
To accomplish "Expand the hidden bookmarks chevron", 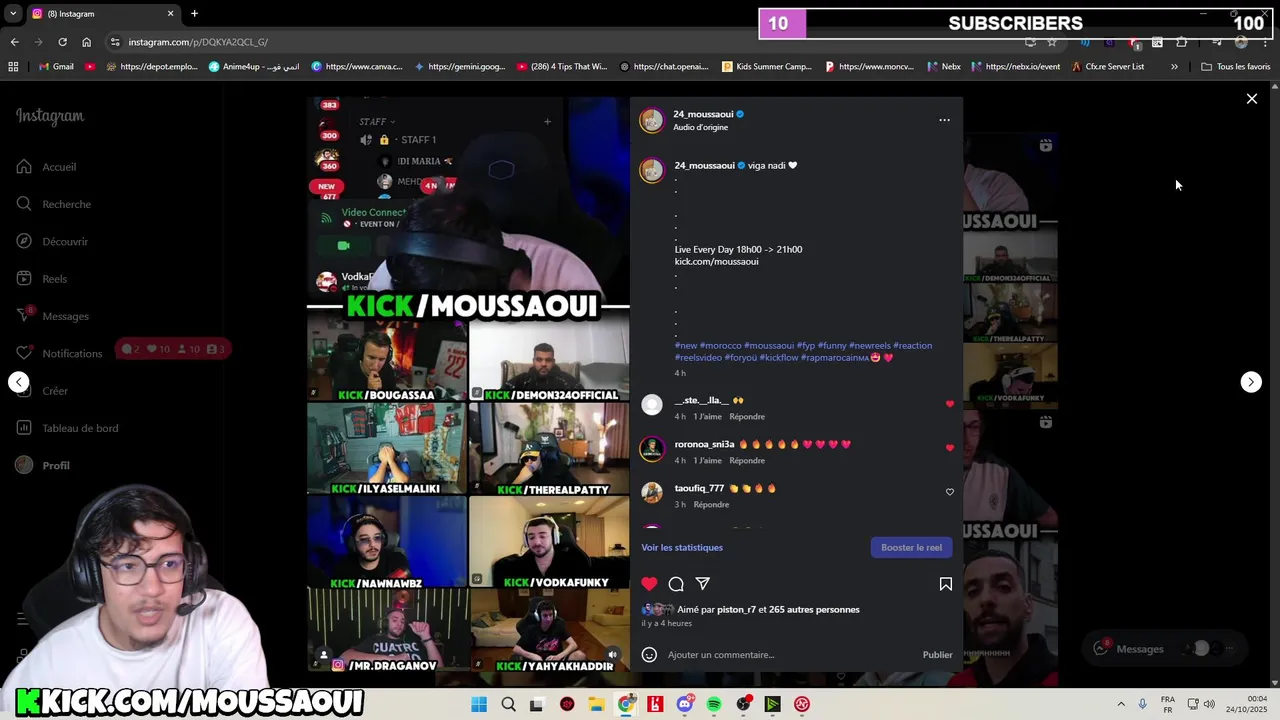I will (x=1174, y=67).
